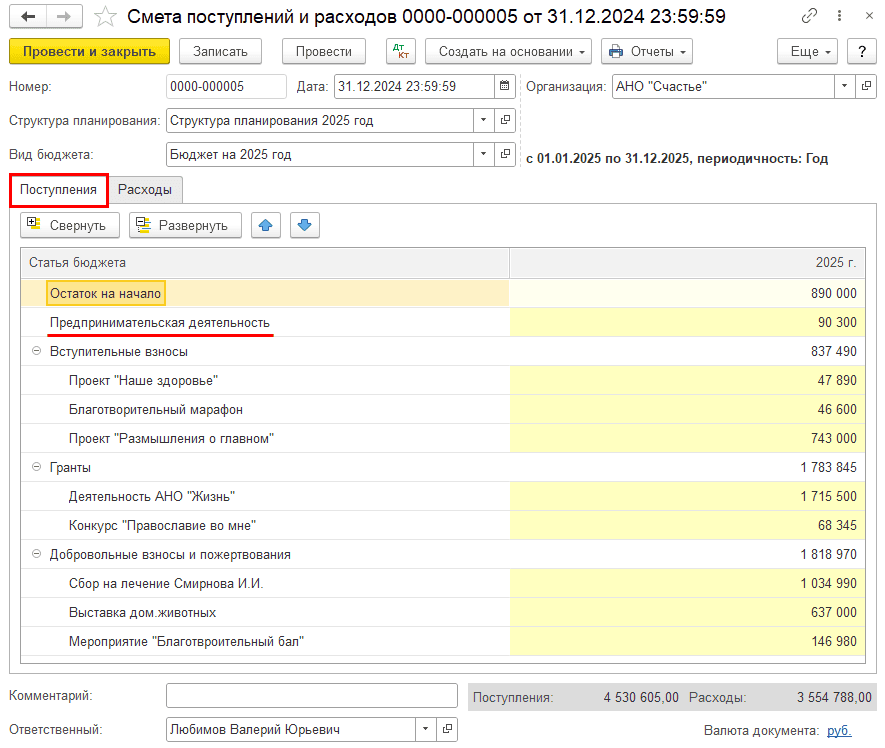Click the back navigation arrow
This screenshot has width=885, height=748.
point(28,17)
